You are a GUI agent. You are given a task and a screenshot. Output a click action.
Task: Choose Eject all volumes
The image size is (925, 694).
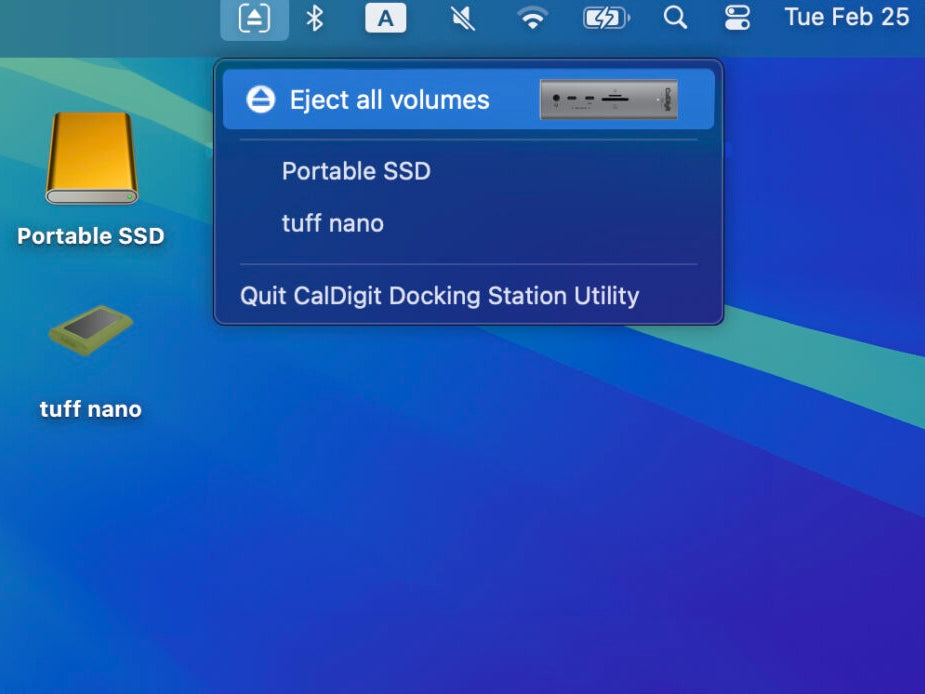pyautogui.click(x=468, y=99)
